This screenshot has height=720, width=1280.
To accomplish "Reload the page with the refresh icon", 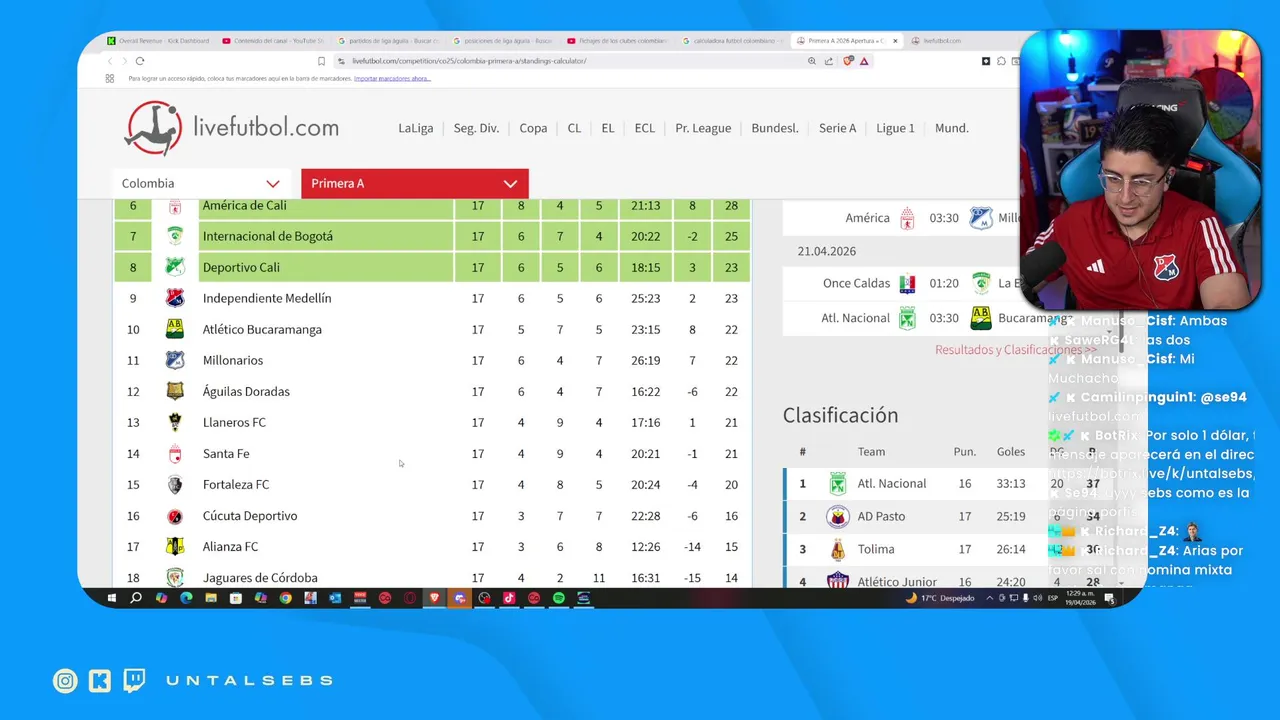I will [140, 61].
